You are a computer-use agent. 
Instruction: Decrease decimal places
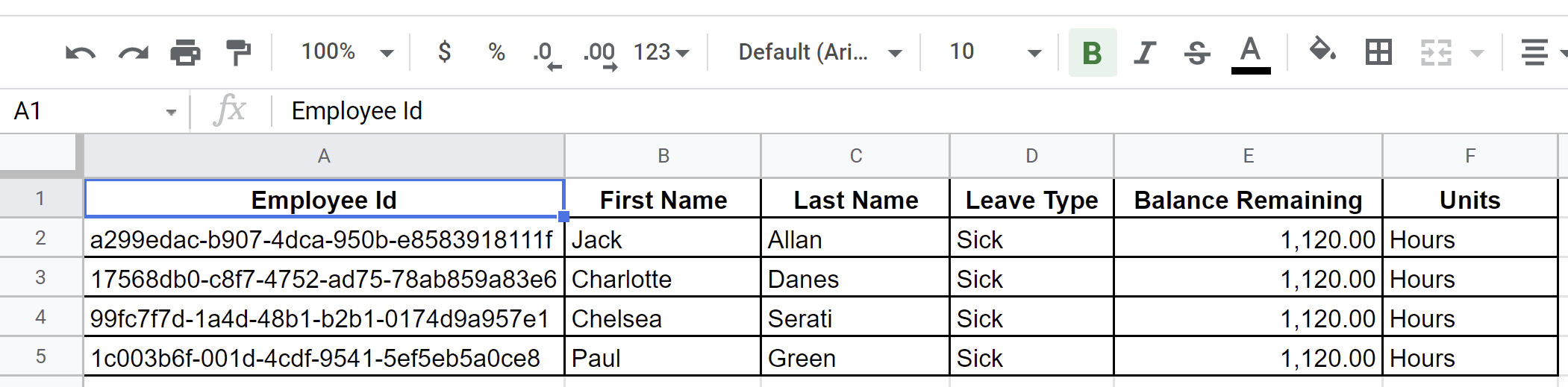pyautogui.click(x=546, y=54)
